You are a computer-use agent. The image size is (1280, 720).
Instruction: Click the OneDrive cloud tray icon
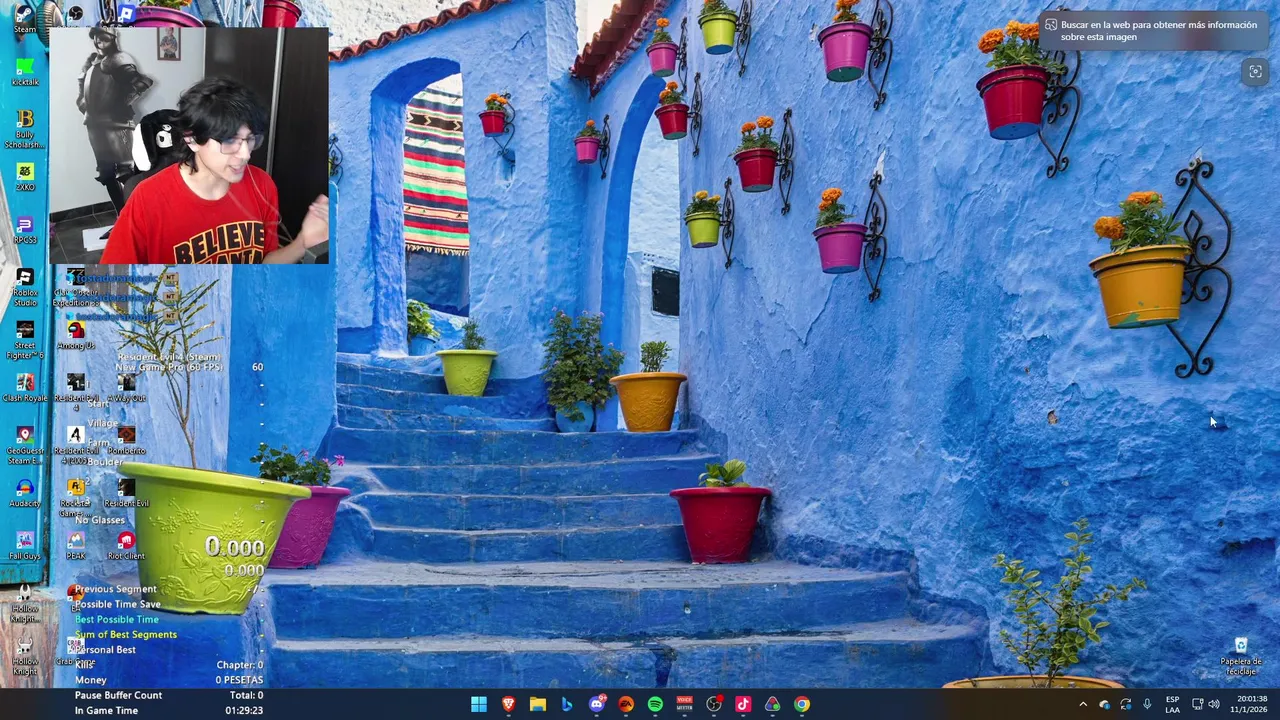point(1105,704)
